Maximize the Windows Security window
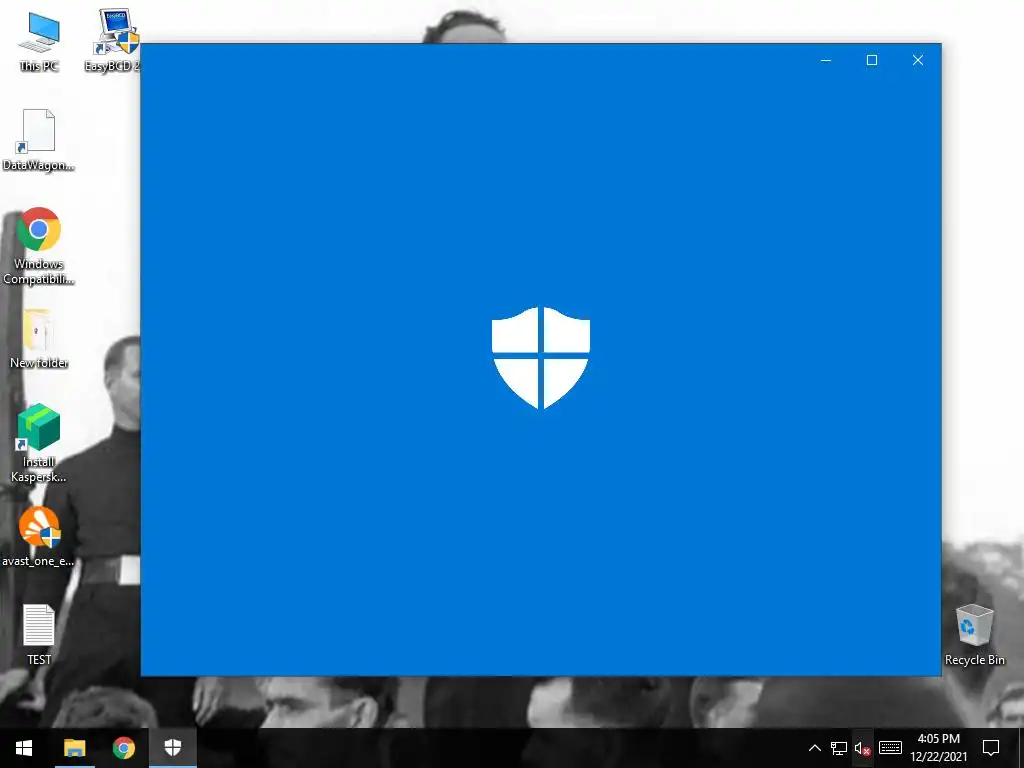 tap(872, 60)
